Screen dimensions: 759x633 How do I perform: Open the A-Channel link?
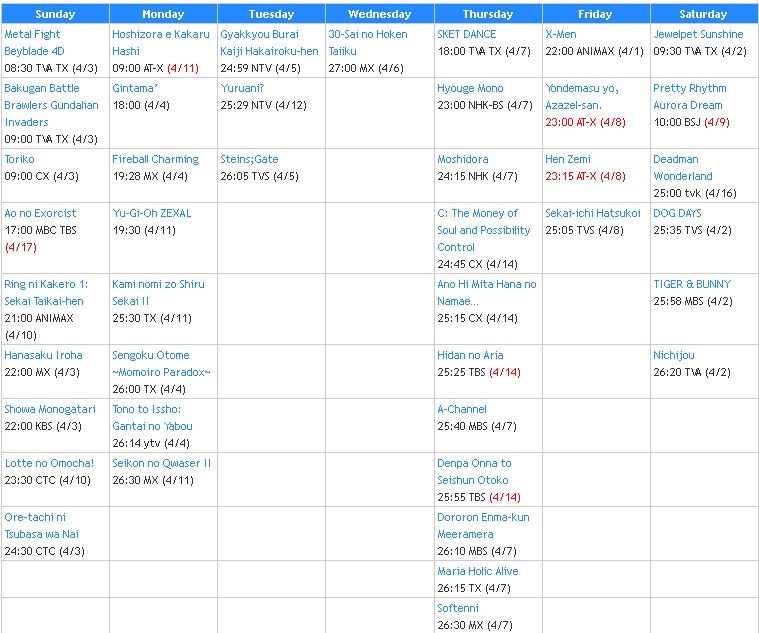point(462,409)
